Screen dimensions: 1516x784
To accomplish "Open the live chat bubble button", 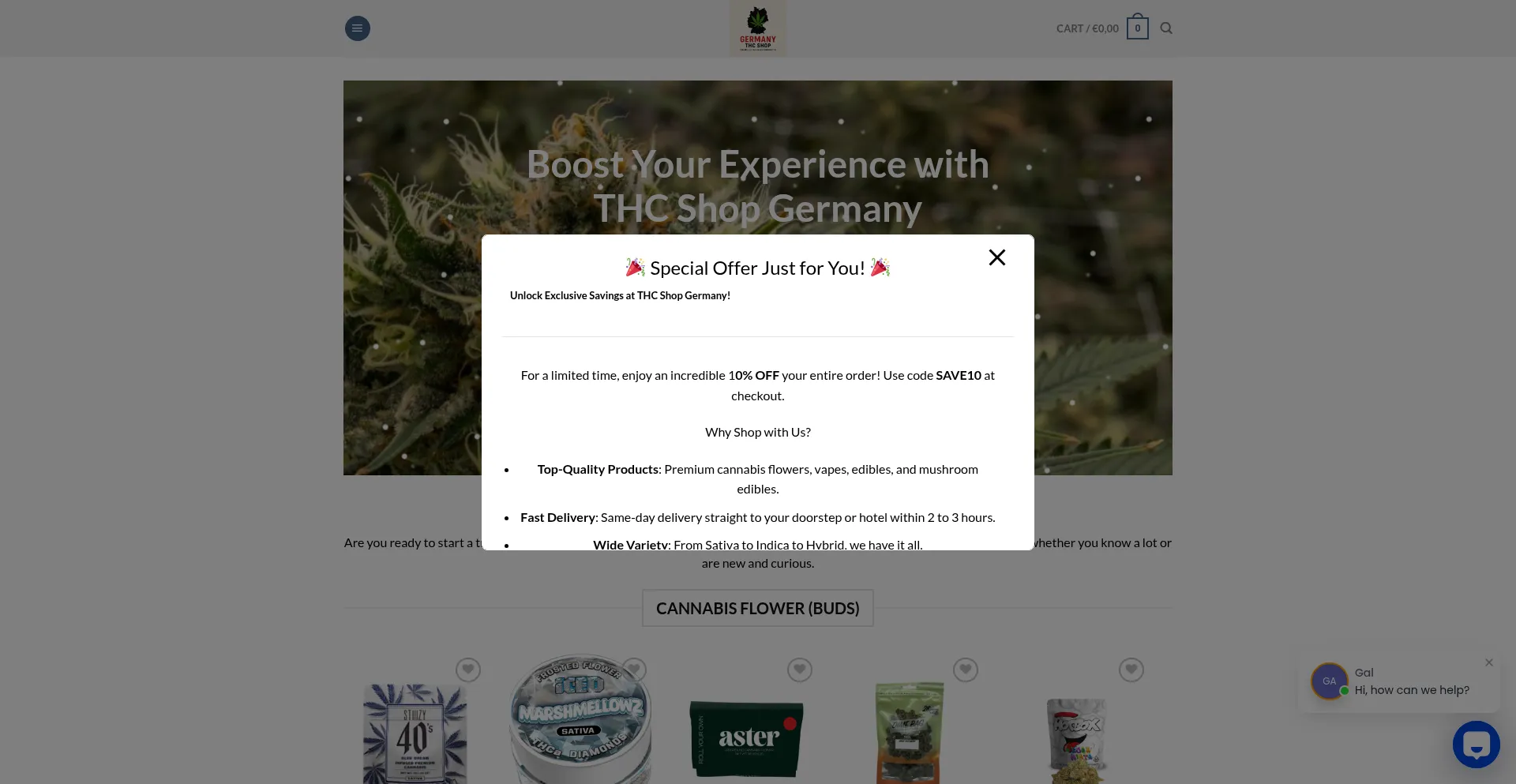I will click(x=1476, y=744).
